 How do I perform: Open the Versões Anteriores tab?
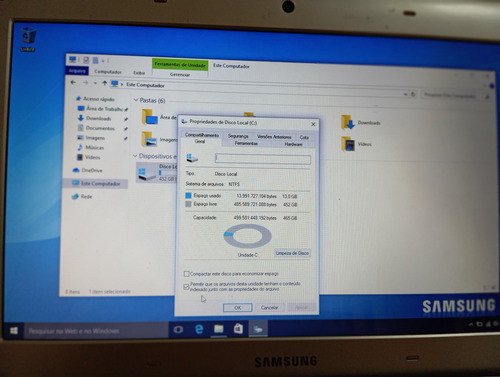click(274, 137)
